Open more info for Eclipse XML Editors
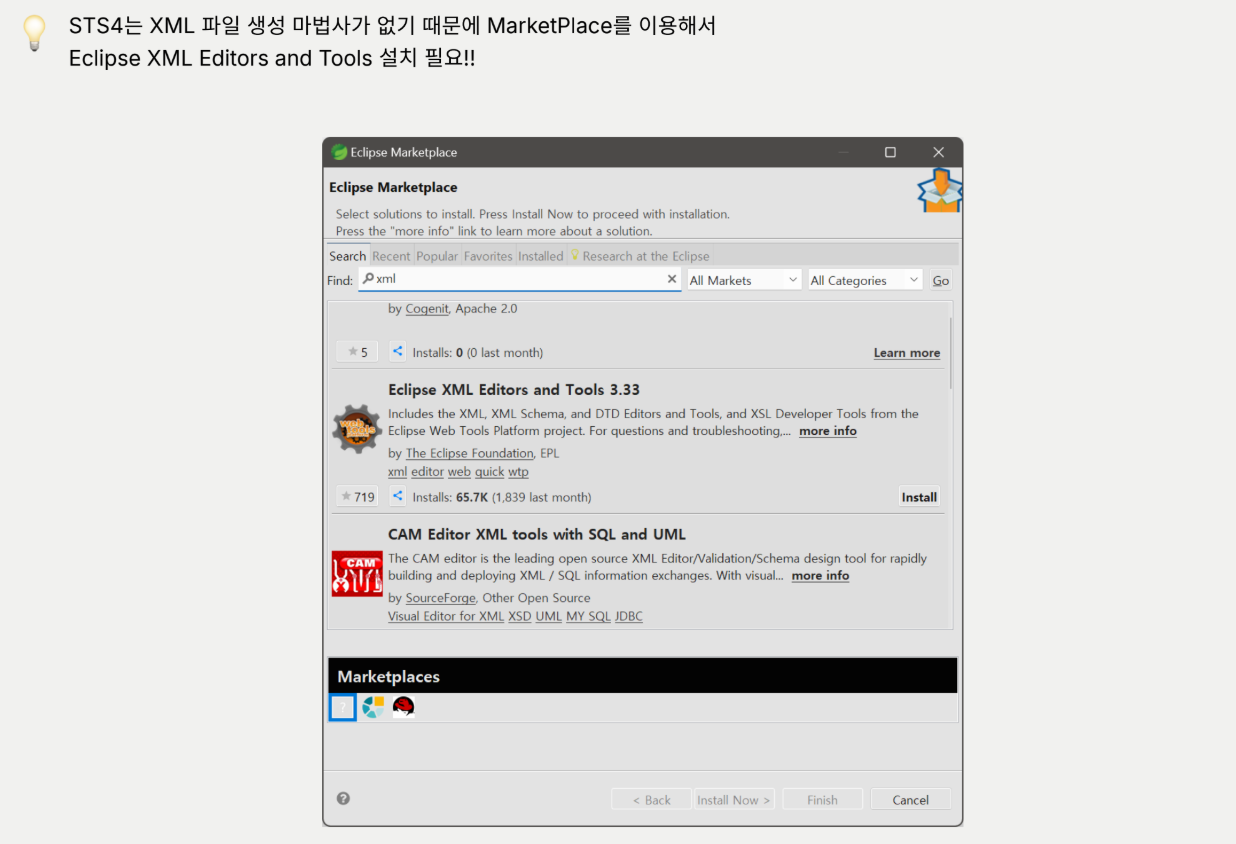Image resolution: width=1236 pixels, height=844 pixels. [828, 431]
